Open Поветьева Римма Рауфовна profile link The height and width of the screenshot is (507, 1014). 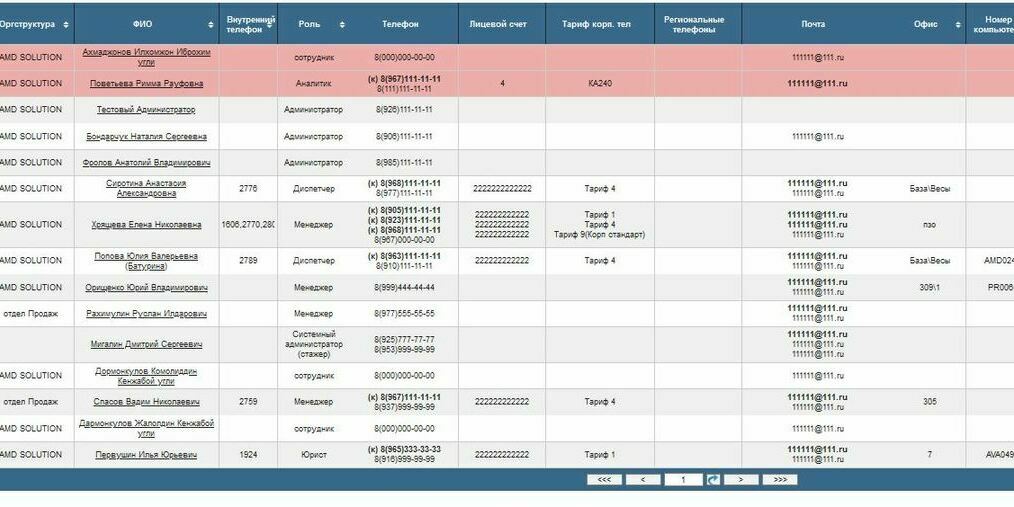coord(146,84)
